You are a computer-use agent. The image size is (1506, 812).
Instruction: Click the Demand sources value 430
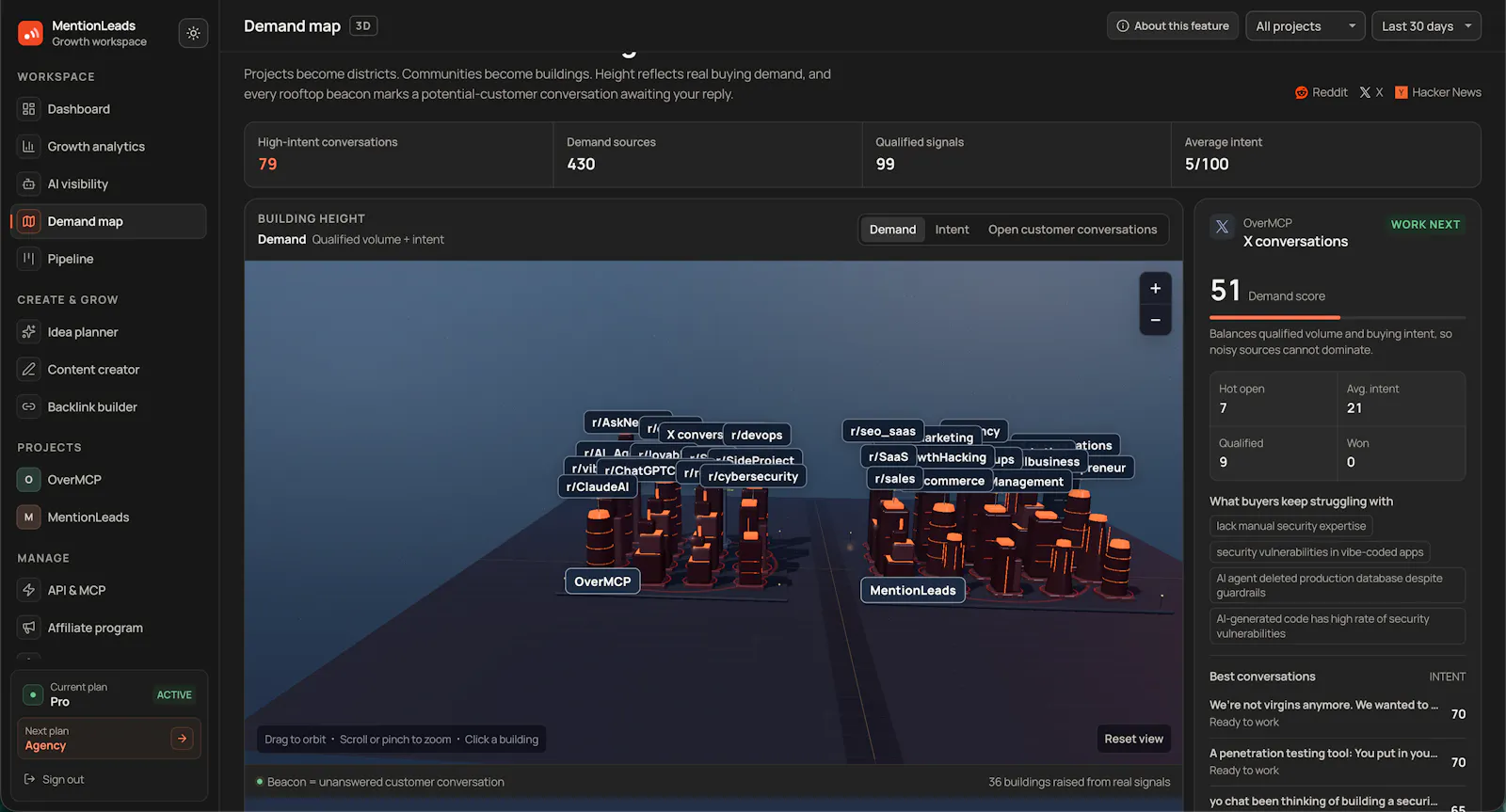[x=581, y=164]
